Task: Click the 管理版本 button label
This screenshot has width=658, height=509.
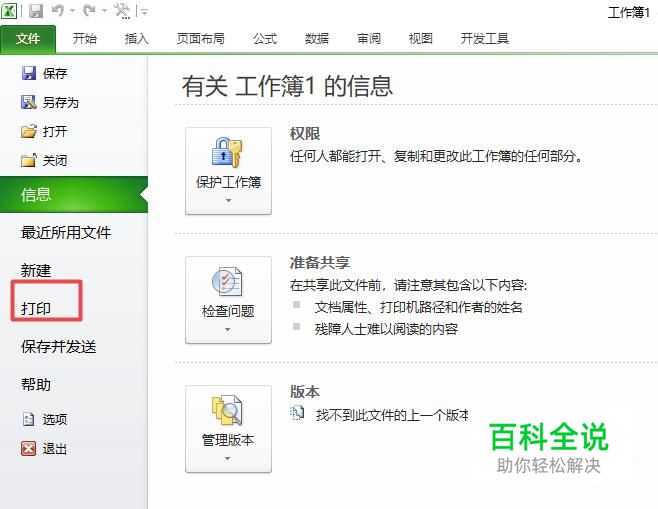Action: pyautogui.click(x=228, y=440)
